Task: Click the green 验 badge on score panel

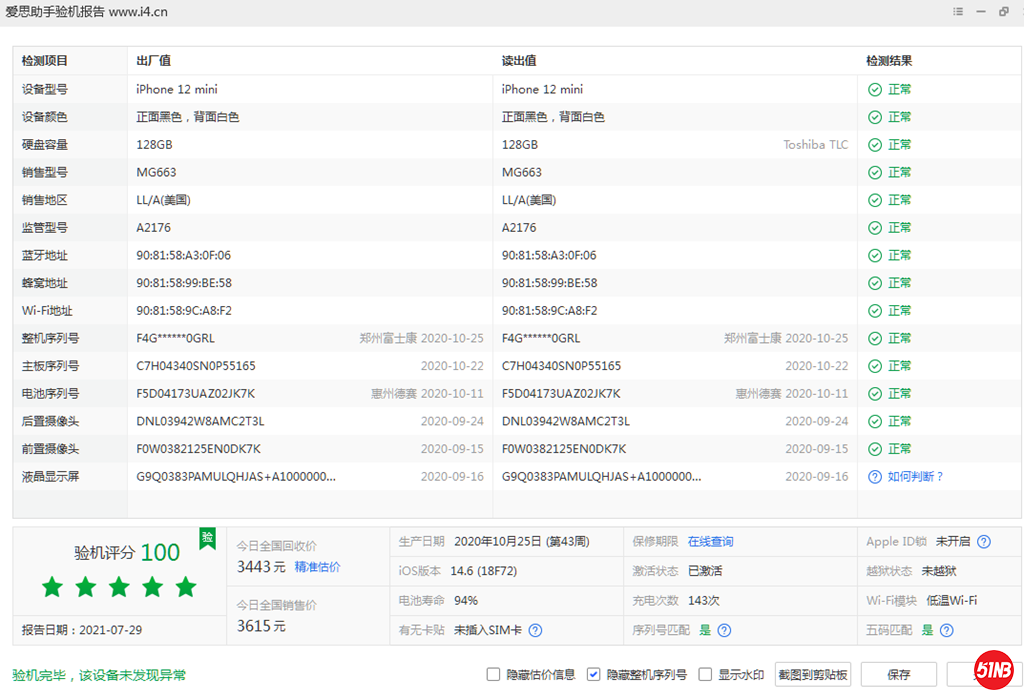Action: point(207,537)
